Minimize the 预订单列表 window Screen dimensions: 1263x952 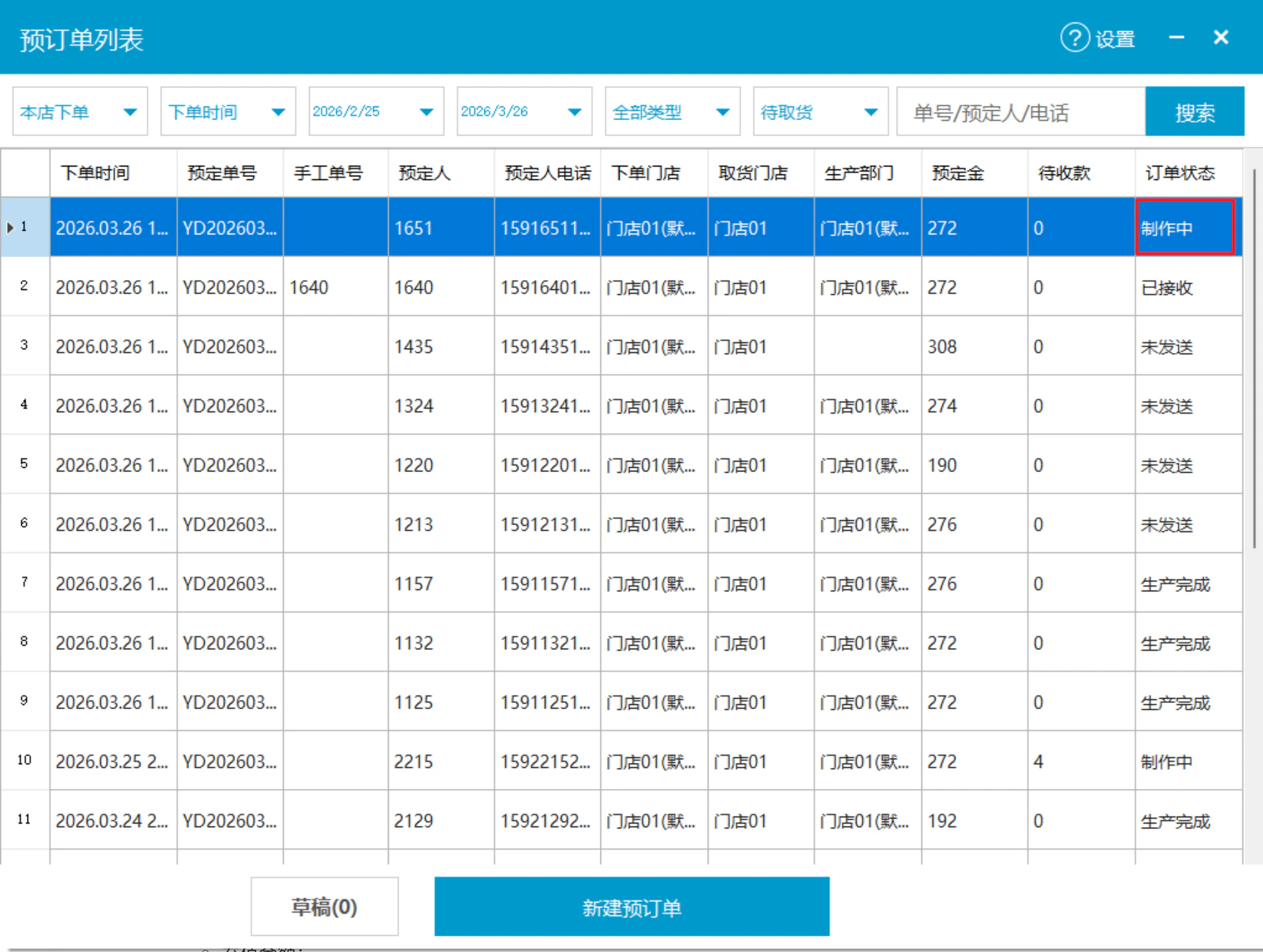[1176, 37]
